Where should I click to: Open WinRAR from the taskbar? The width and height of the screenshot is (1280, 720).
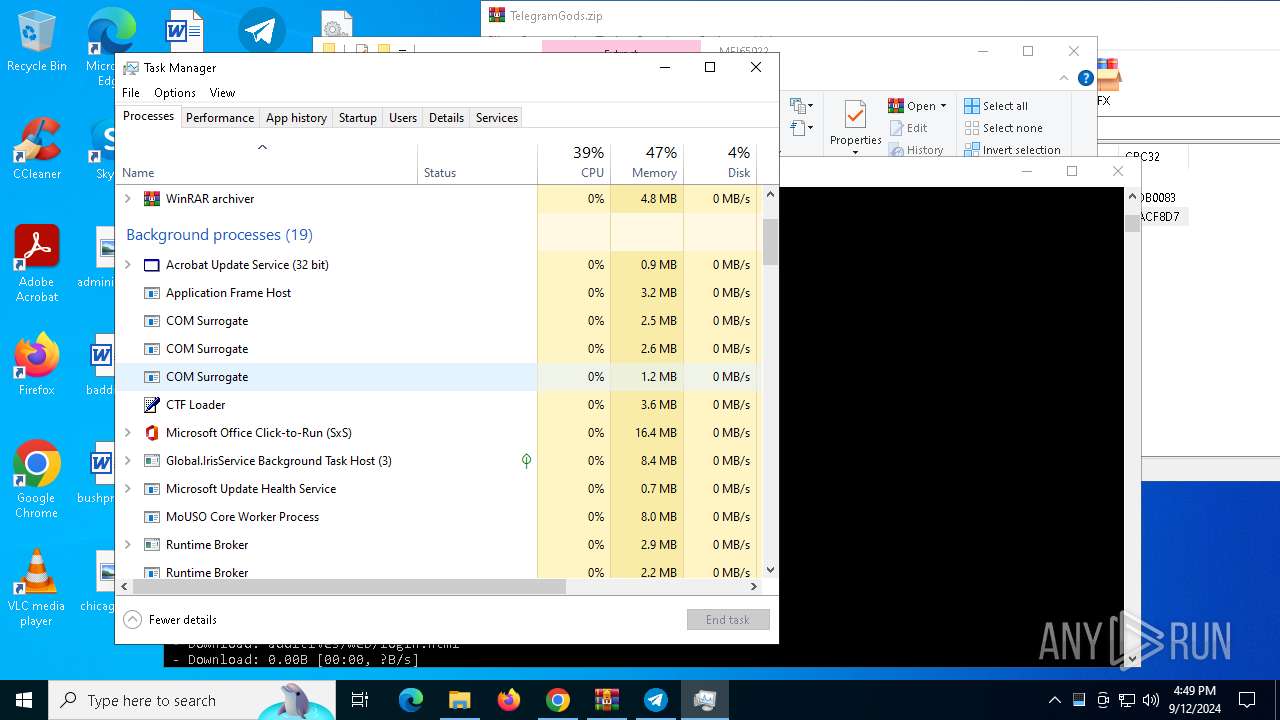tap(607, 700)
